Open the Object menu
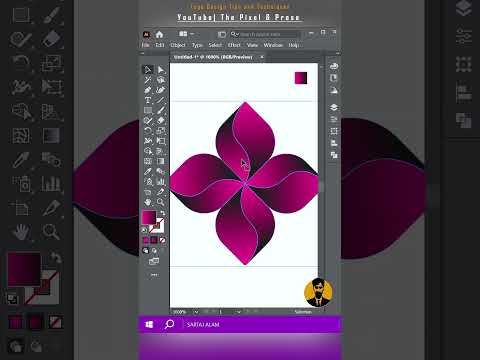The height and width of the screenshot is (360, 480). [x=178, y=45]
